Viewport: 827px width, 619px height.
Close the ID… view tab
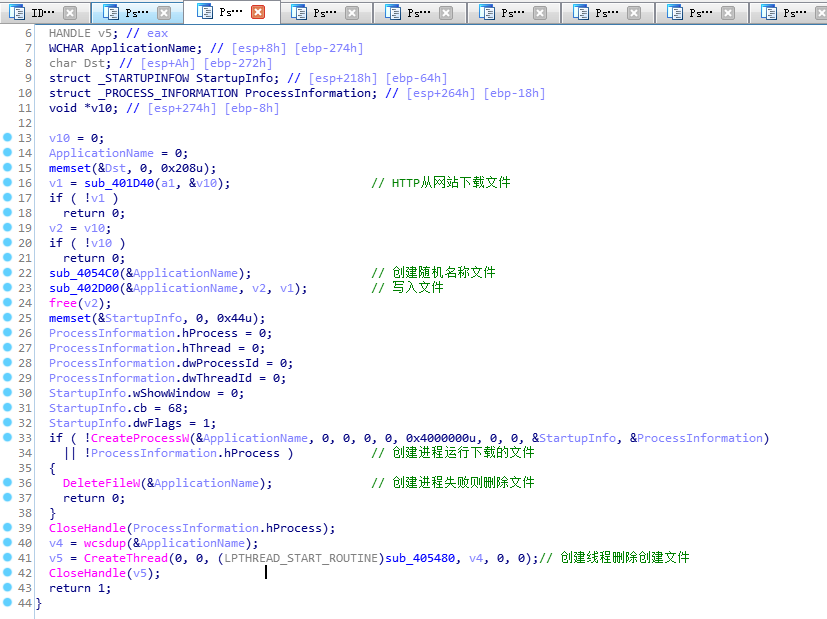pos(70,13)
